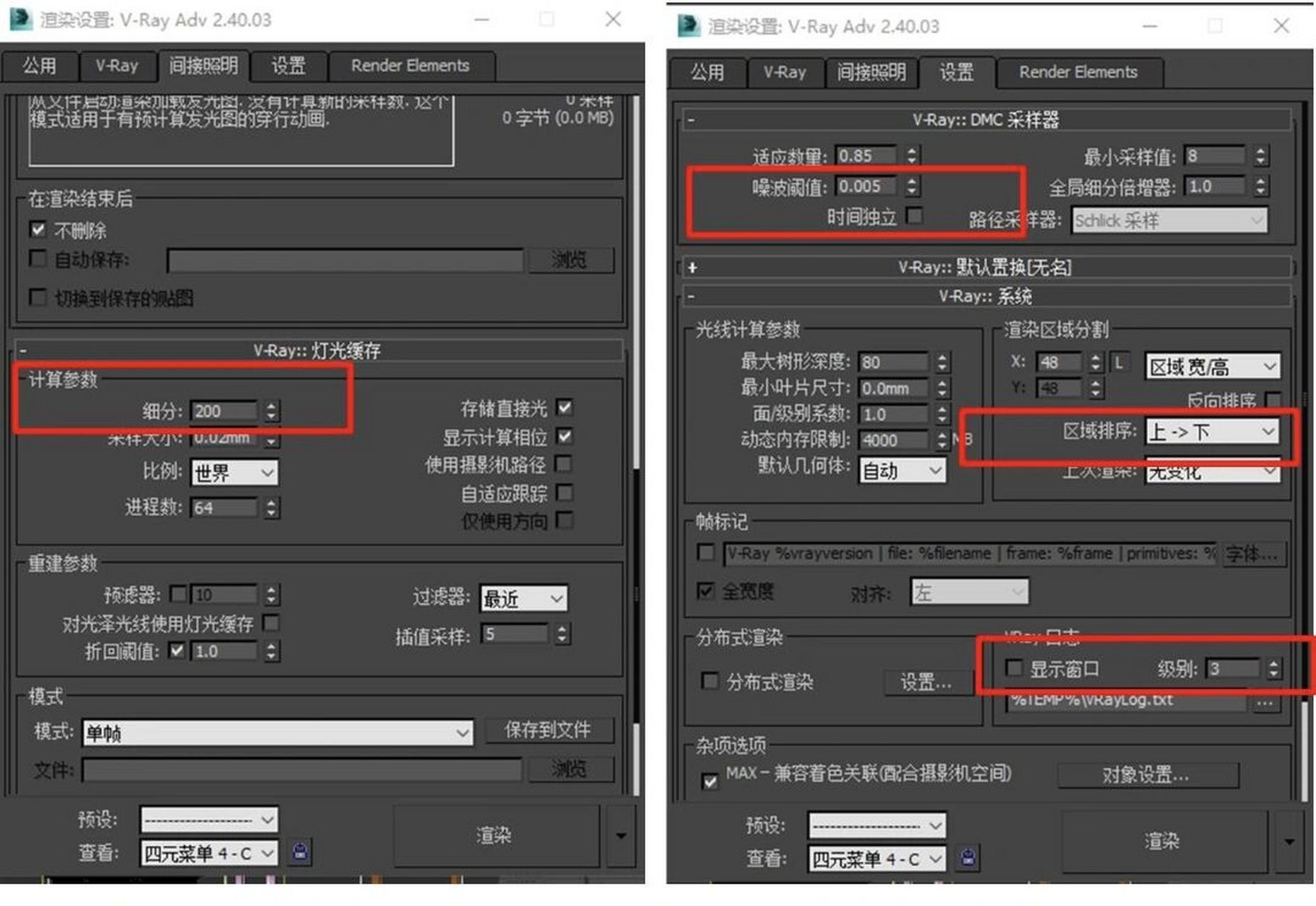Click the … browse button for VRayLog.txt
The height and width of the screenshot is (906, 1316).
coord(1265,701)
